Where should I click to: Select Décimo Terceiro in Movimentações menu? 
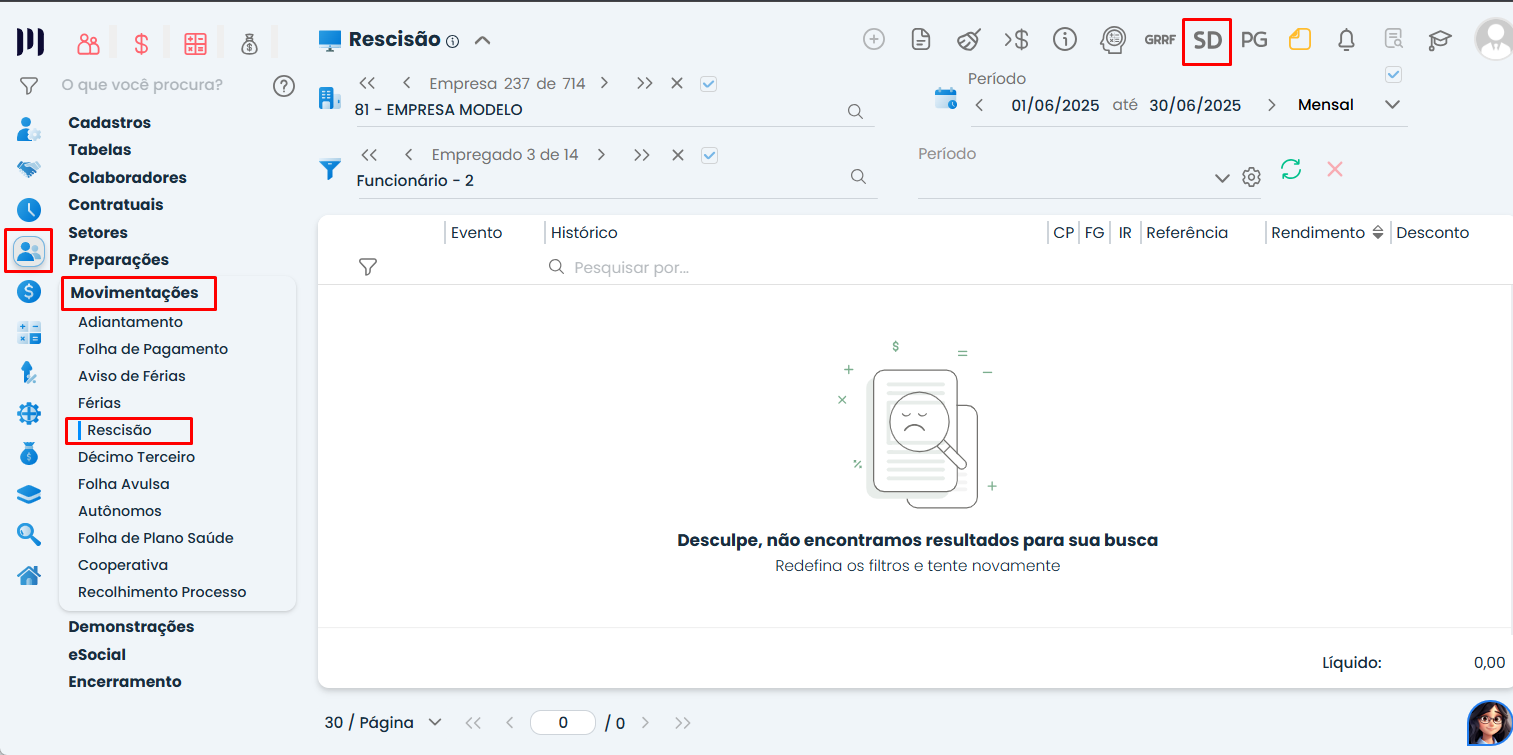pyautogui.click(x=136, y=457)
